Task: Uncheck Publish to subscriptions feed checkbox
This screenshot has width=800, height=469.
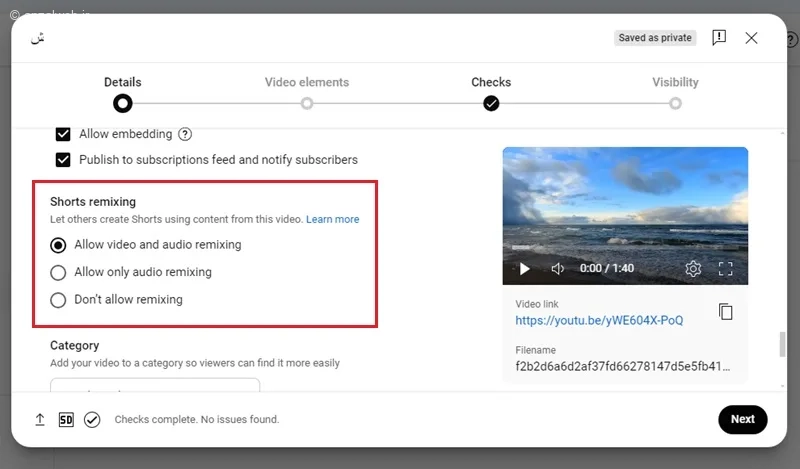Action: (x=63, y=160)
